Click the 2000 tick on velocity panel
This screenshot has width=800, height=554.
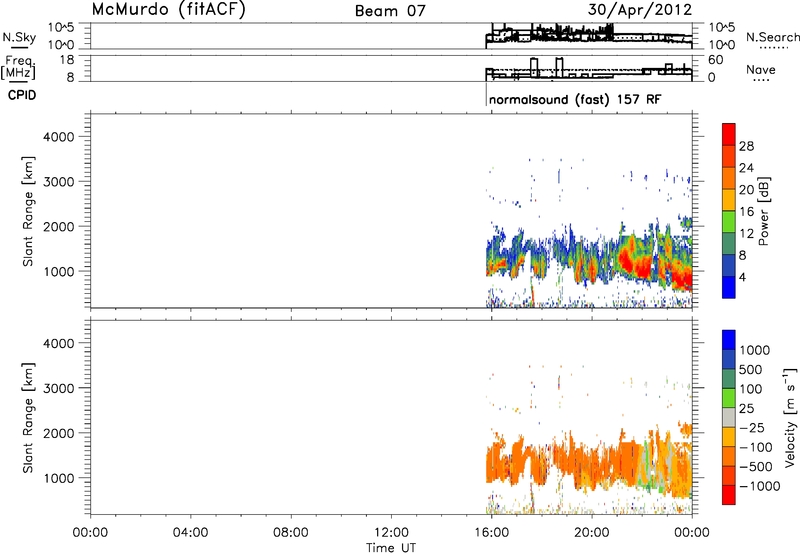pos(58,433)
